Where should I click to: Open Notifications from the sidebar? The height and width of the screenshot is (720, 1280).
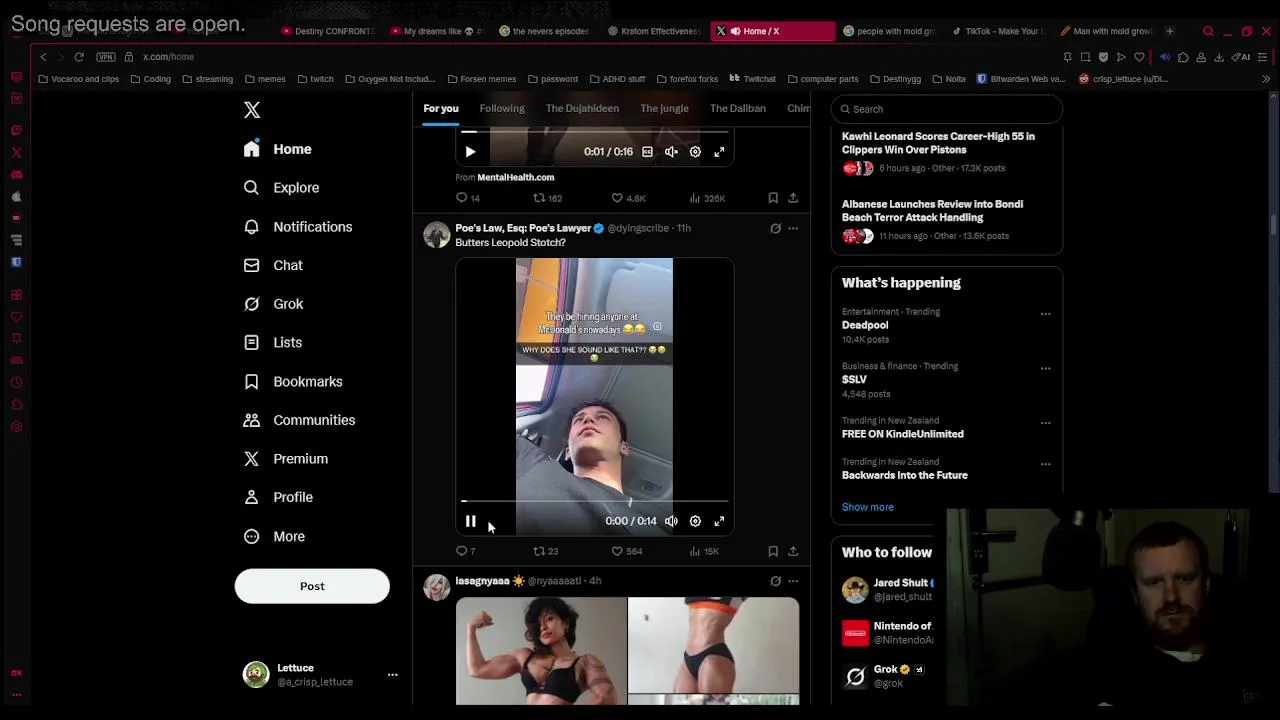(298, 227)
